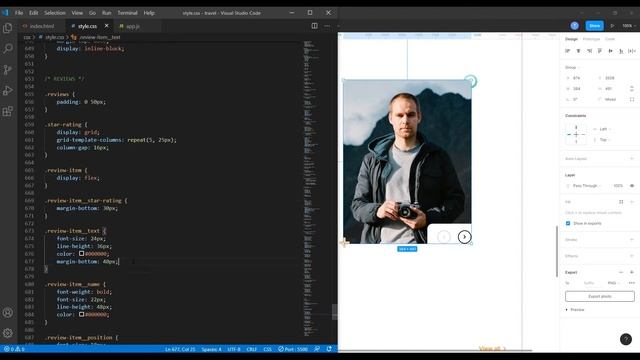
Task: Click align right icon in Figma panel
Action: point(589,51)
